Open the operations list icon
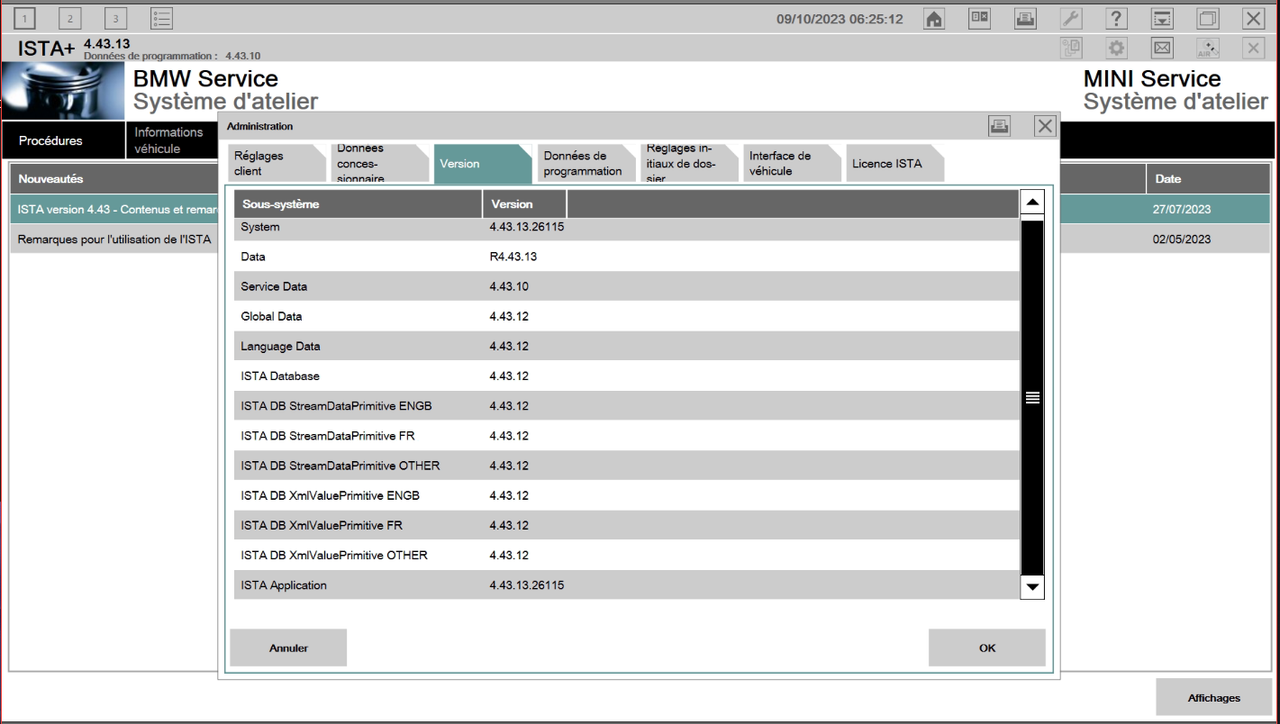The width and height of the screenshot is (1280, 724). click(x=161, y=19)
